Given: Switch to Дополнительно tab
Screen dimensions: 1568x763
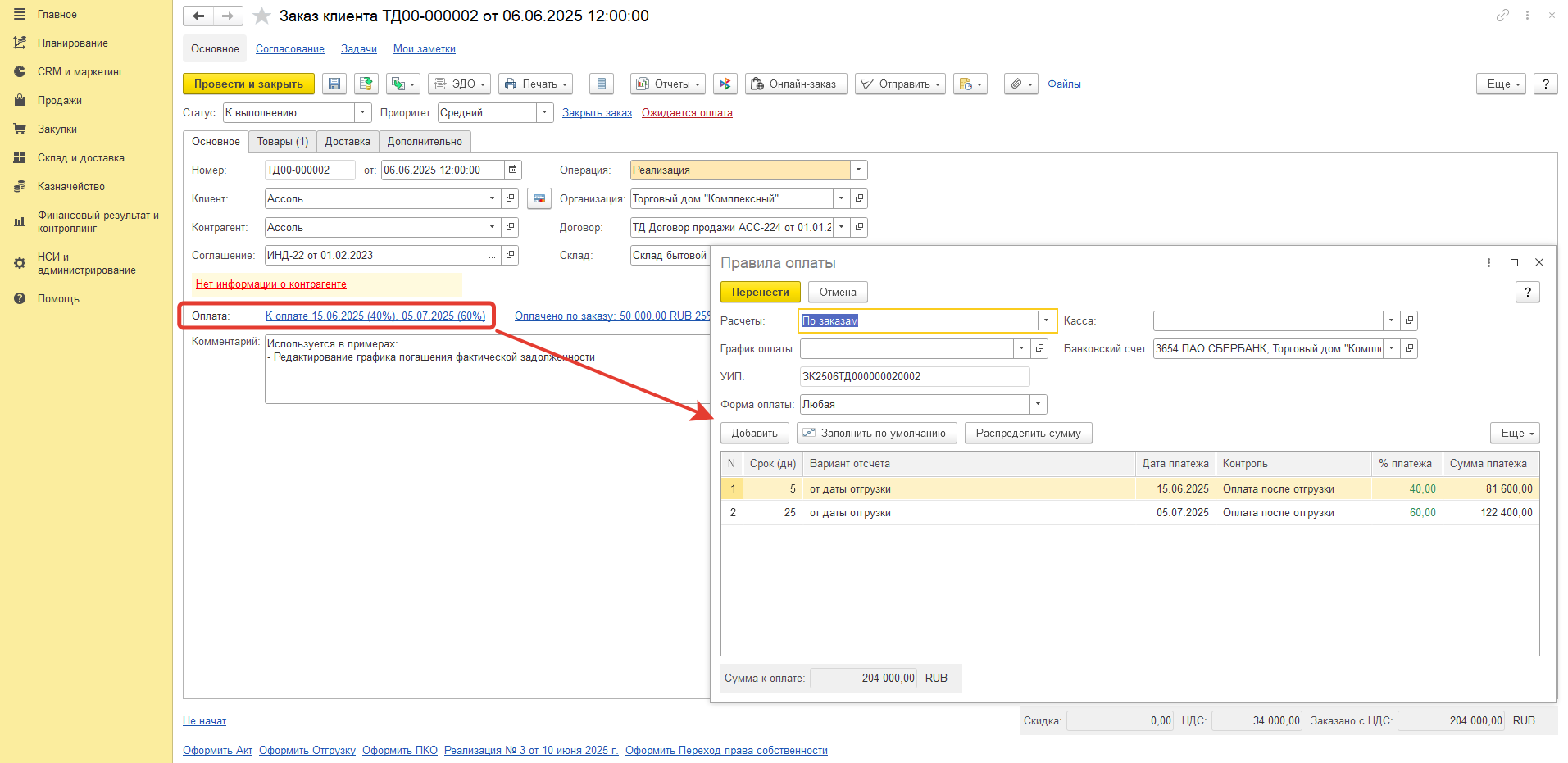Looking at the screenshot, I should click(x=425, y=141).
